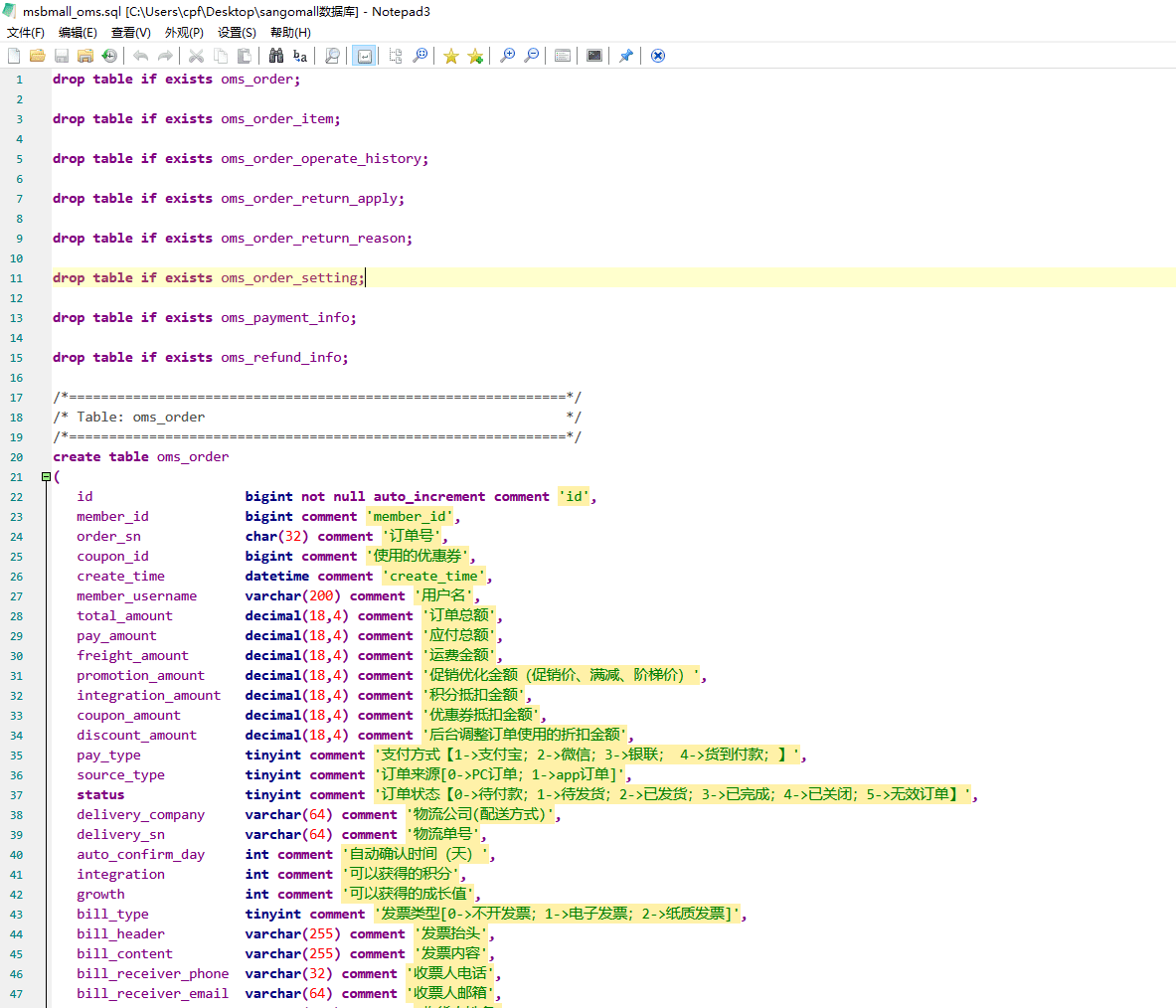Open the 编辑(E) menu

tap(78, 32)
